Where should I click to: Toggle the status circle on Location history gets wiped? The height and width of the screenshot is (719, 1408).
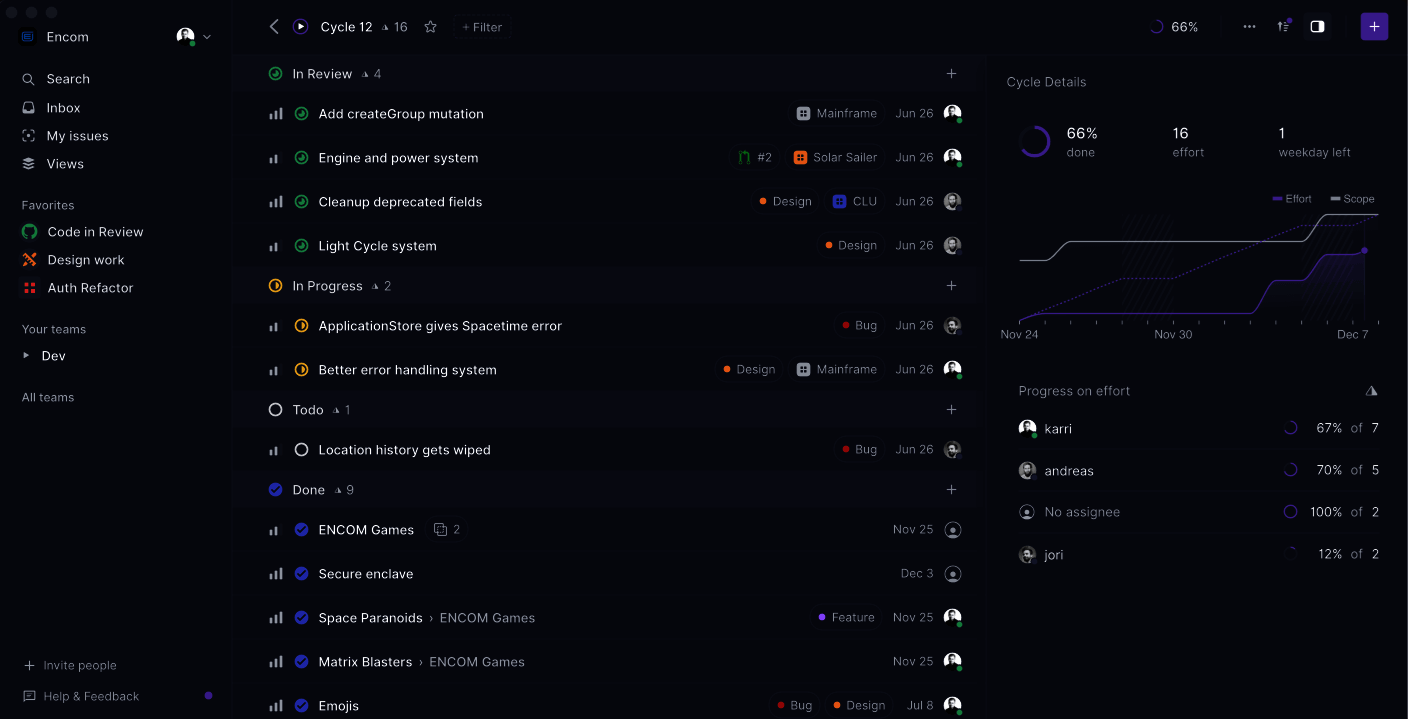click(301, 449)
